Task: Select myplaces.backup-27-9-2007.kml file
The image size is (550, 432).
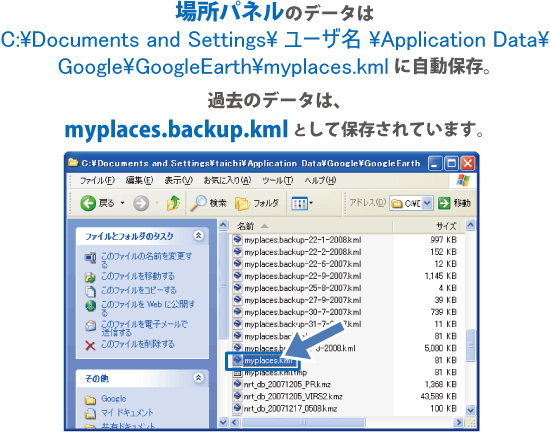Action: point(303,300)
